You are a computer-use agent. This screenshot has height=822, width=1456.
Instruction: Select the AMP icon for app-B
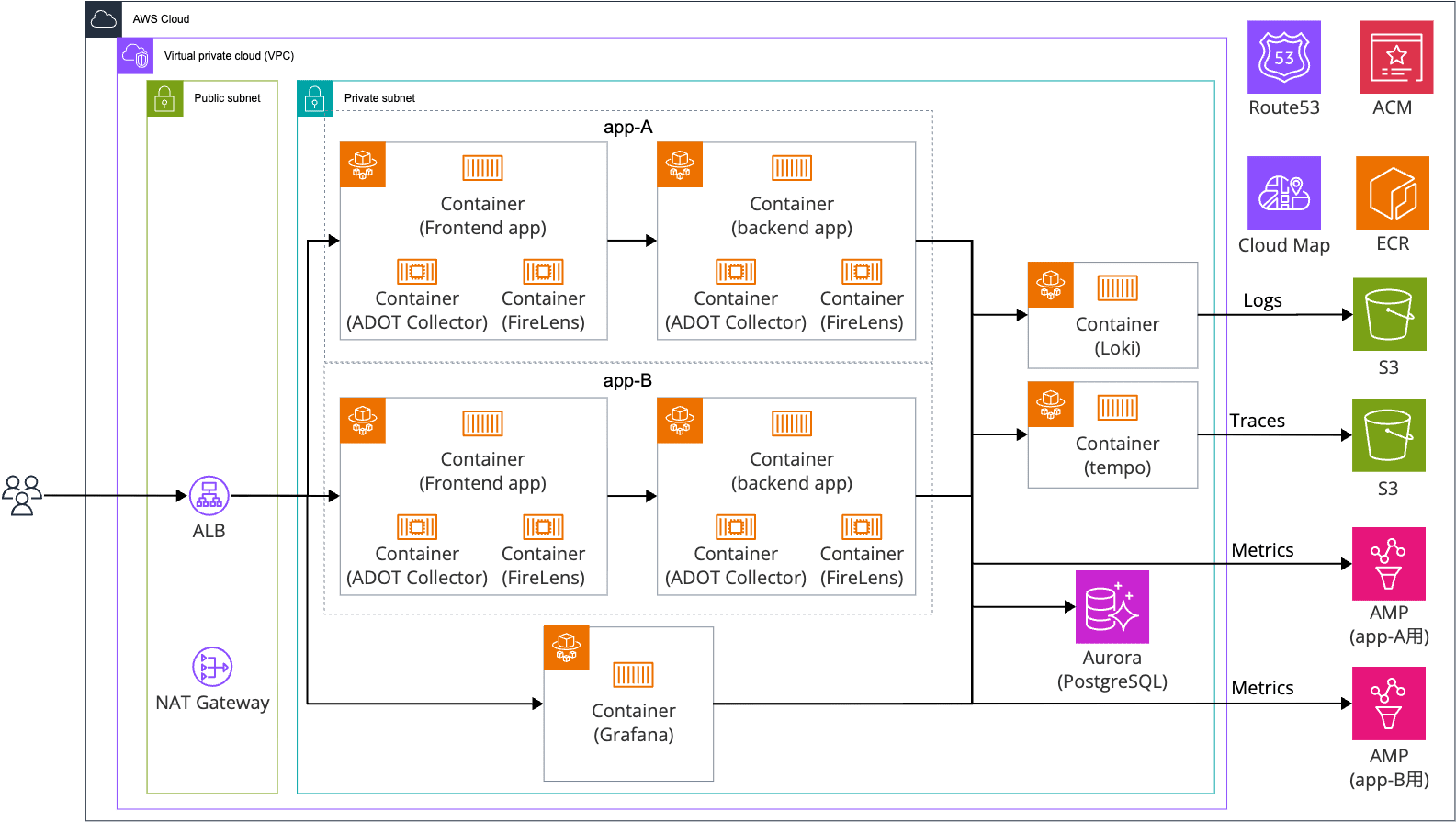tap(1388, 704)
